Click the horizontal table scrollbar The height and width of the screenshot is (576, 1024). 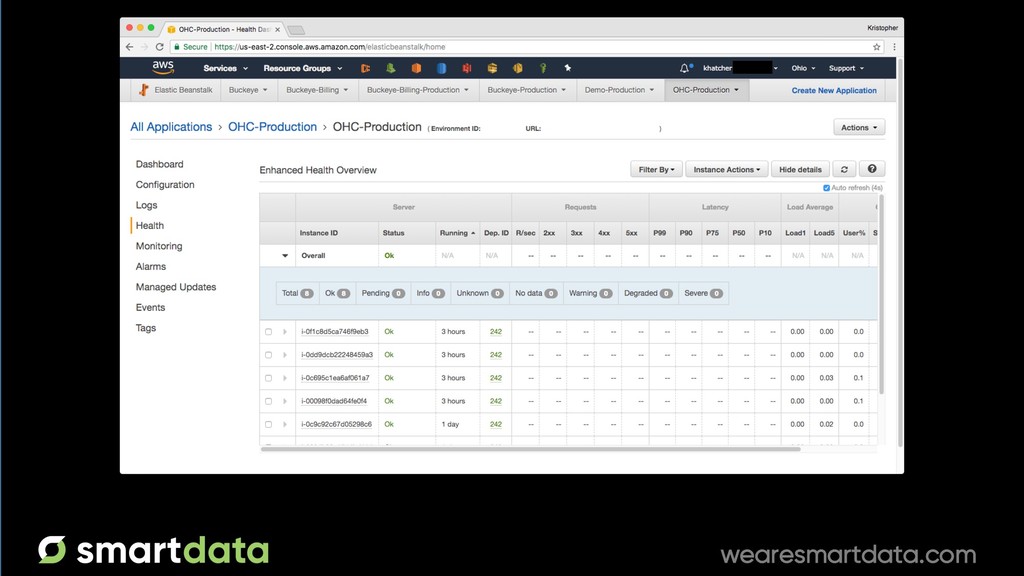point(530,449)
